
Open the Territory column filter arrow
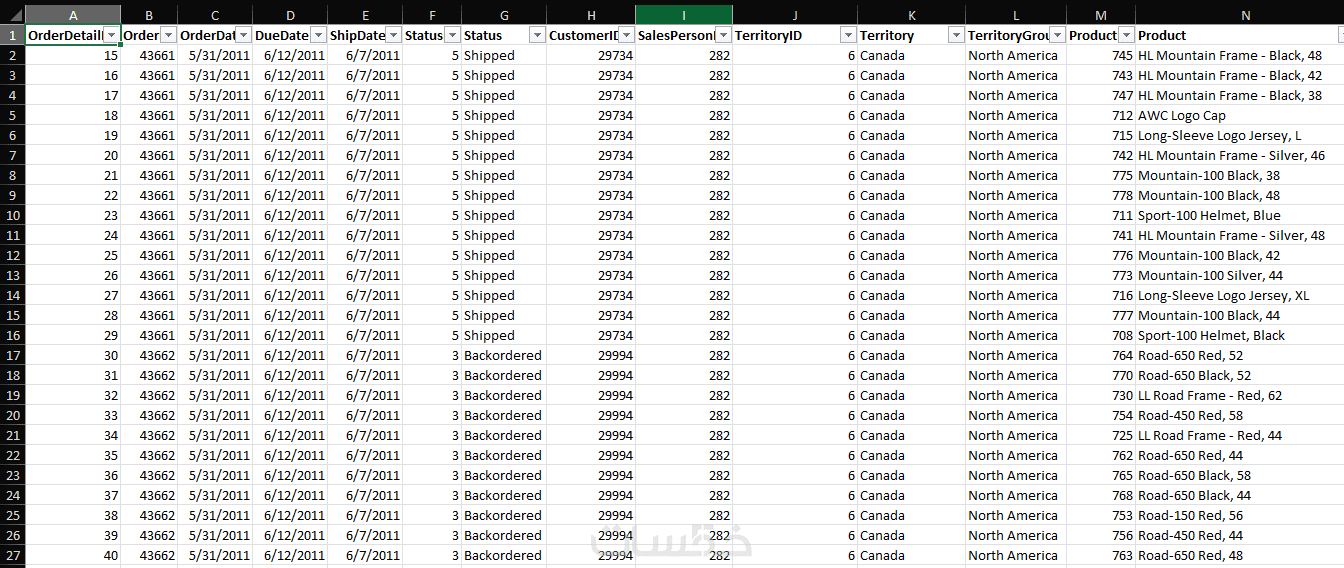[956, 35]
